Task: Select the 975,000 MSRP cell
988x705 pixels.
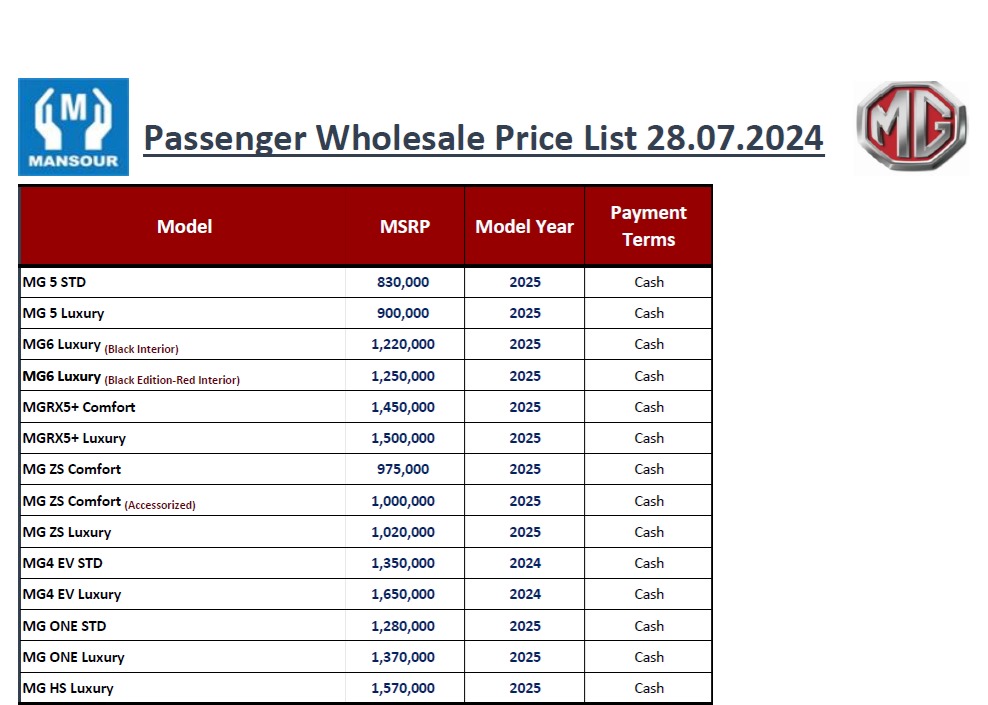Action: [x=403, y=469]
